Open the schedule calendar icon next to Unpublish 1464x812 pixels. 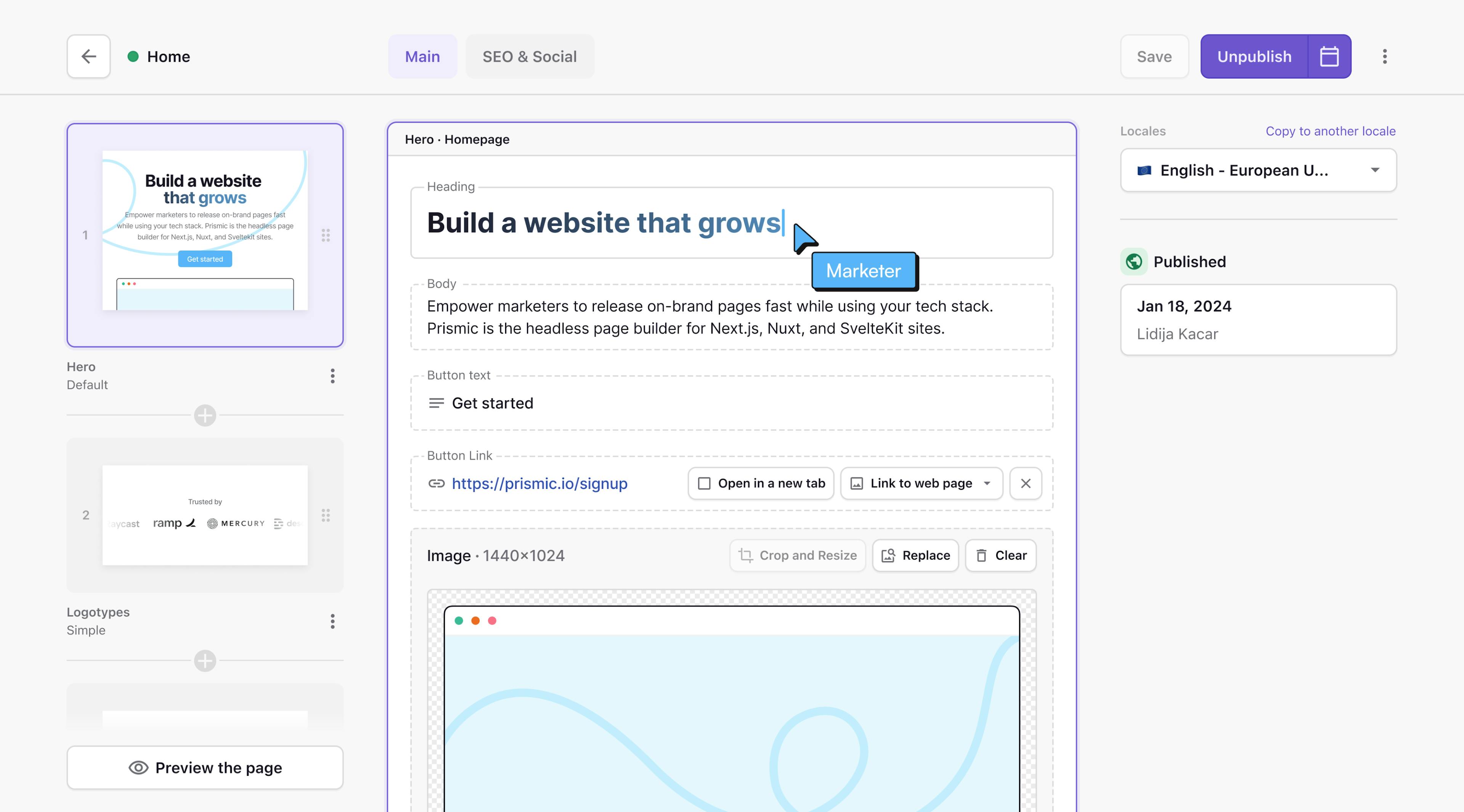[1329, 56]
